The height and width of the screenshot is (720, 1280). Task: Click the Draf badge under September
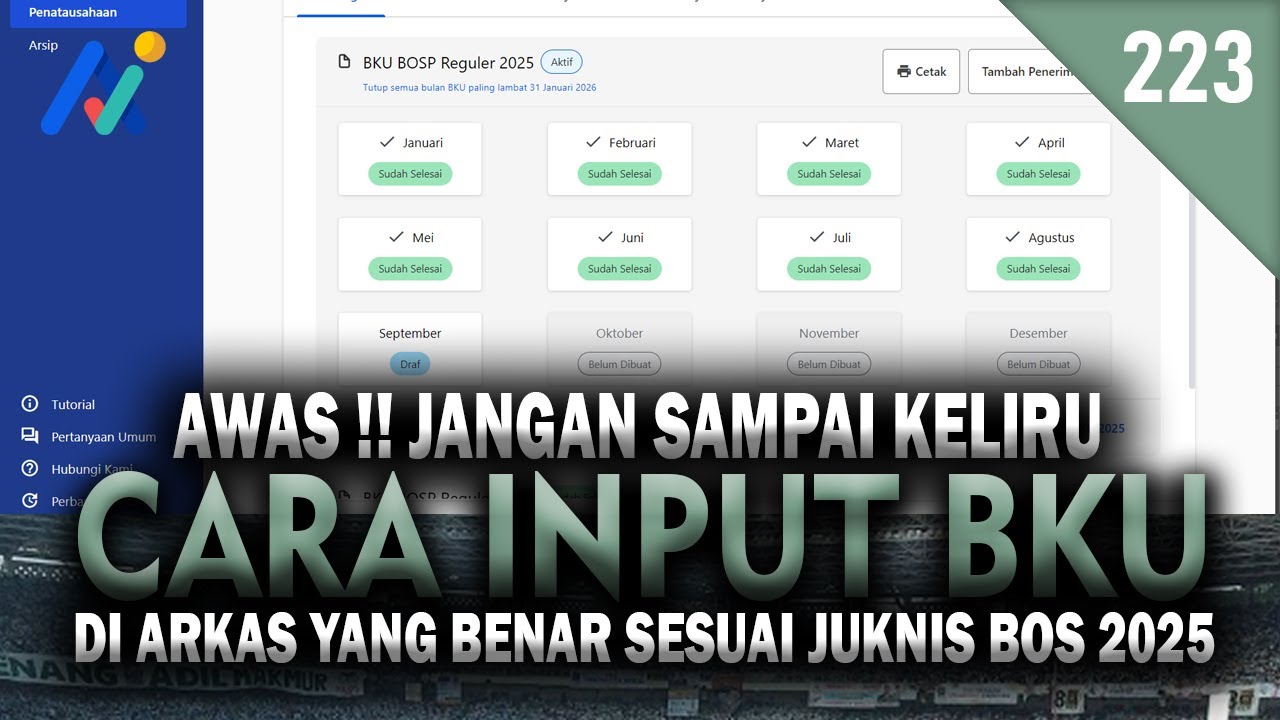coord(410,364)
